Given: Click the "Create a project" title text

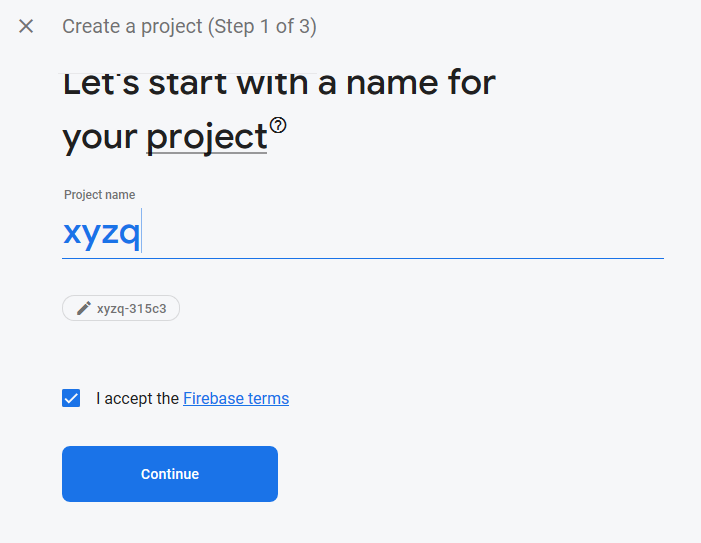Looking at the screenshot, I should coord(132,26).
